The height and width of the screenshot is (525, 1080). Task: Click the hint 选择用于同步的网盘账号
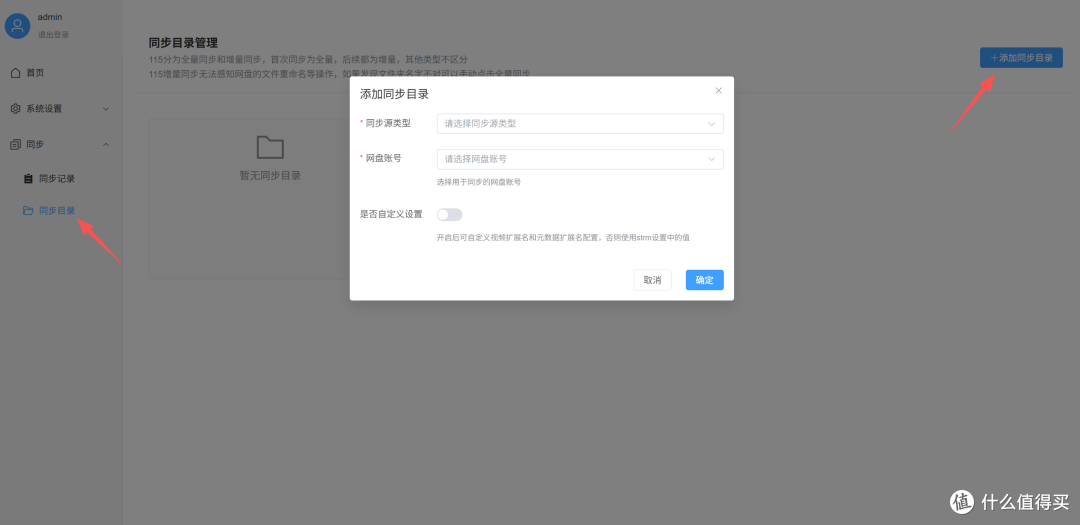[479, 183]
